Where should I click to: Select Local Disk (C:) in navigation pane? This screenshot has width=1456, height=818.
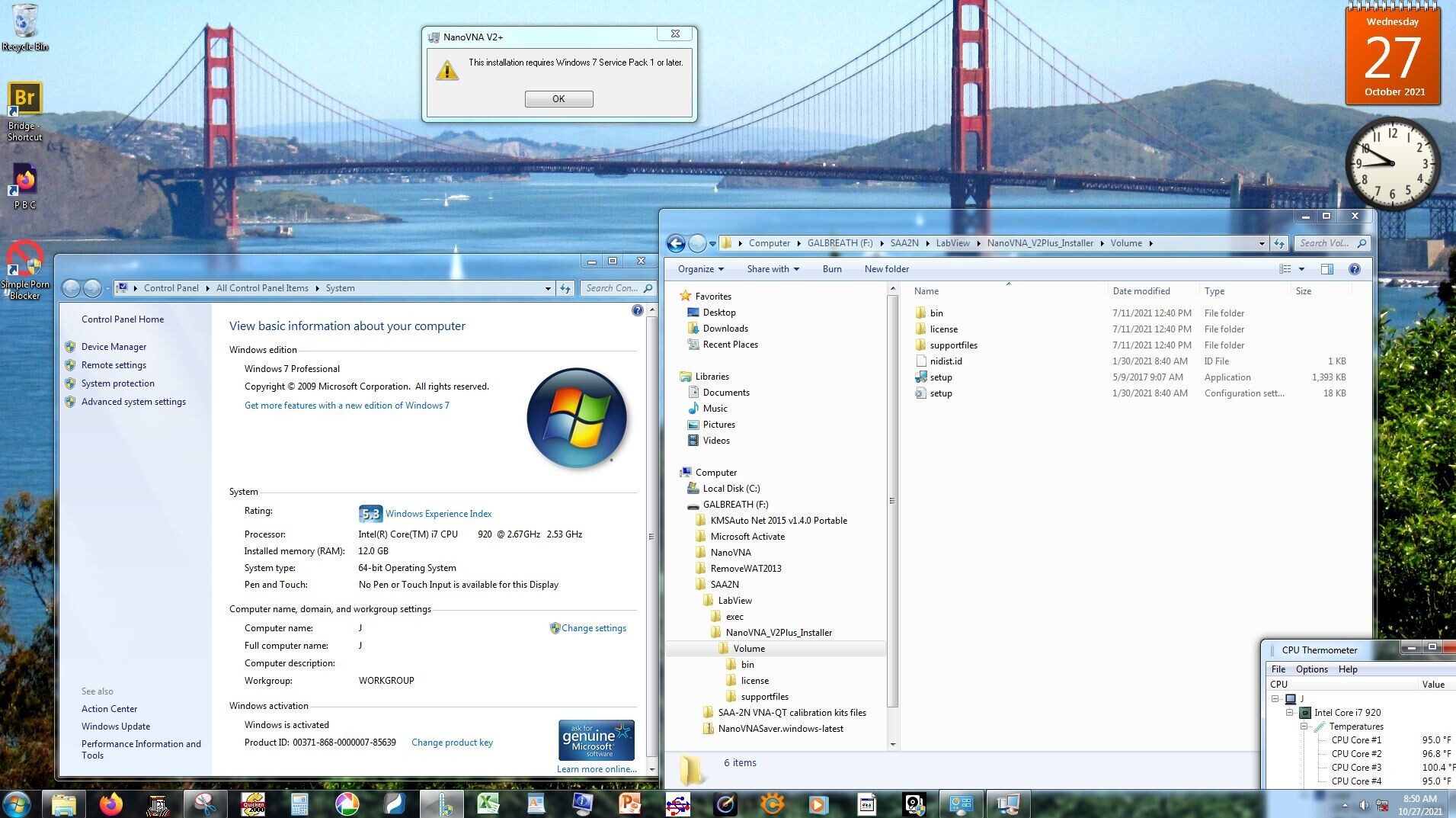731,489
